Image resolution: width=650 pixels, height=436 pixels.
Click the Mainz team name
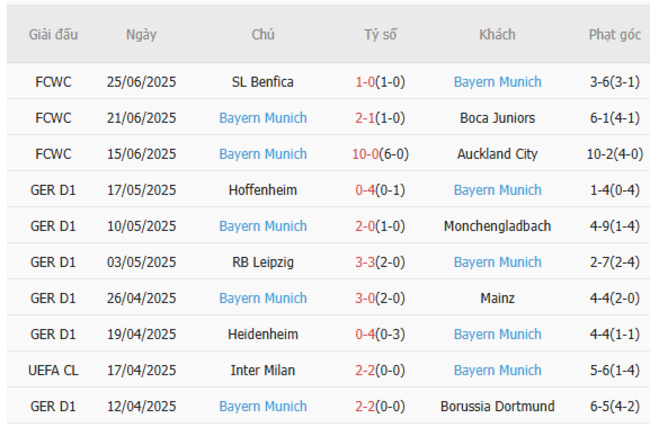click(x=497, y=298)
